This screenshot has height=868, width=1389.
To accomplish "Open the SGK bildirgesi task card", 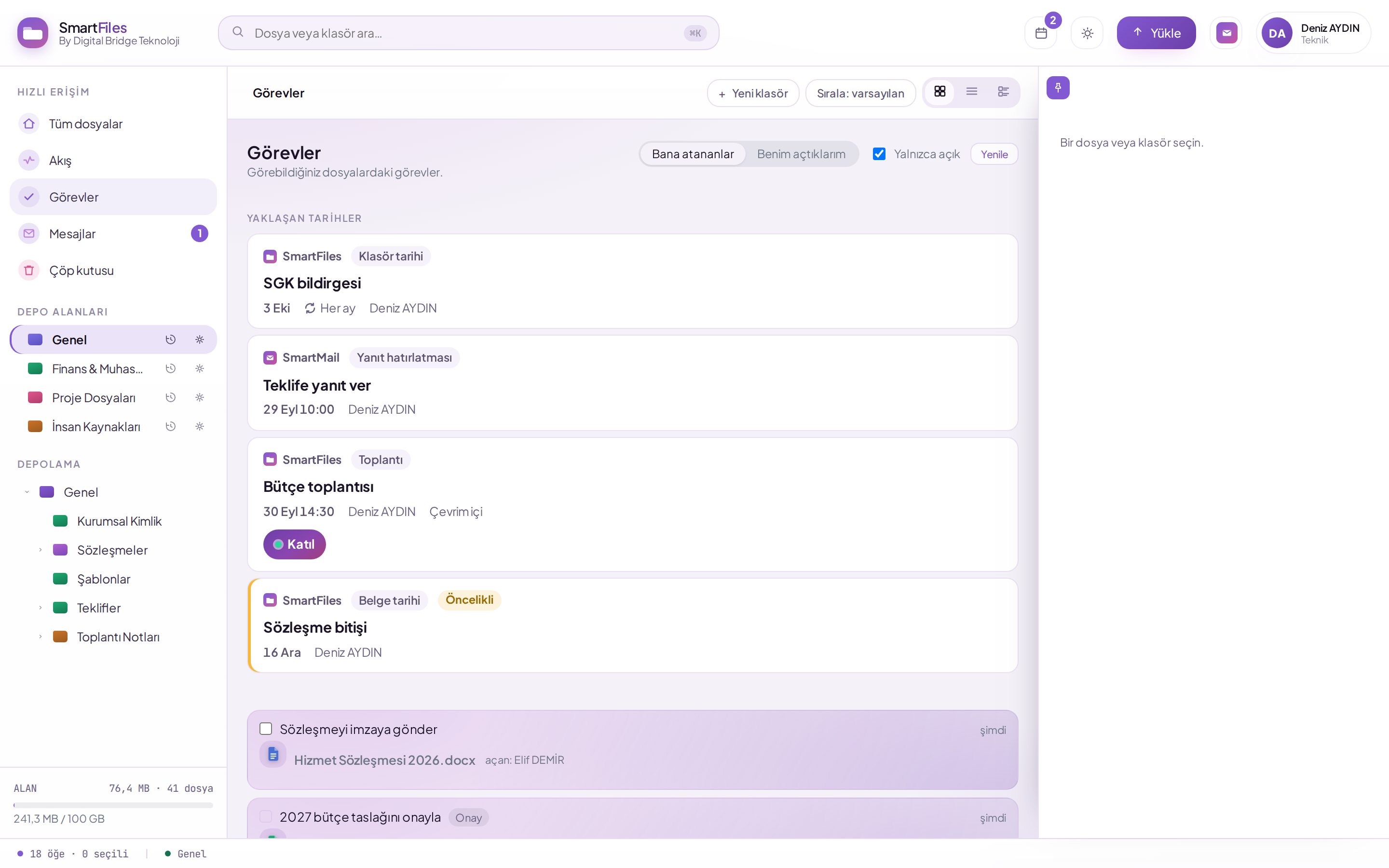I will (632, 281).
